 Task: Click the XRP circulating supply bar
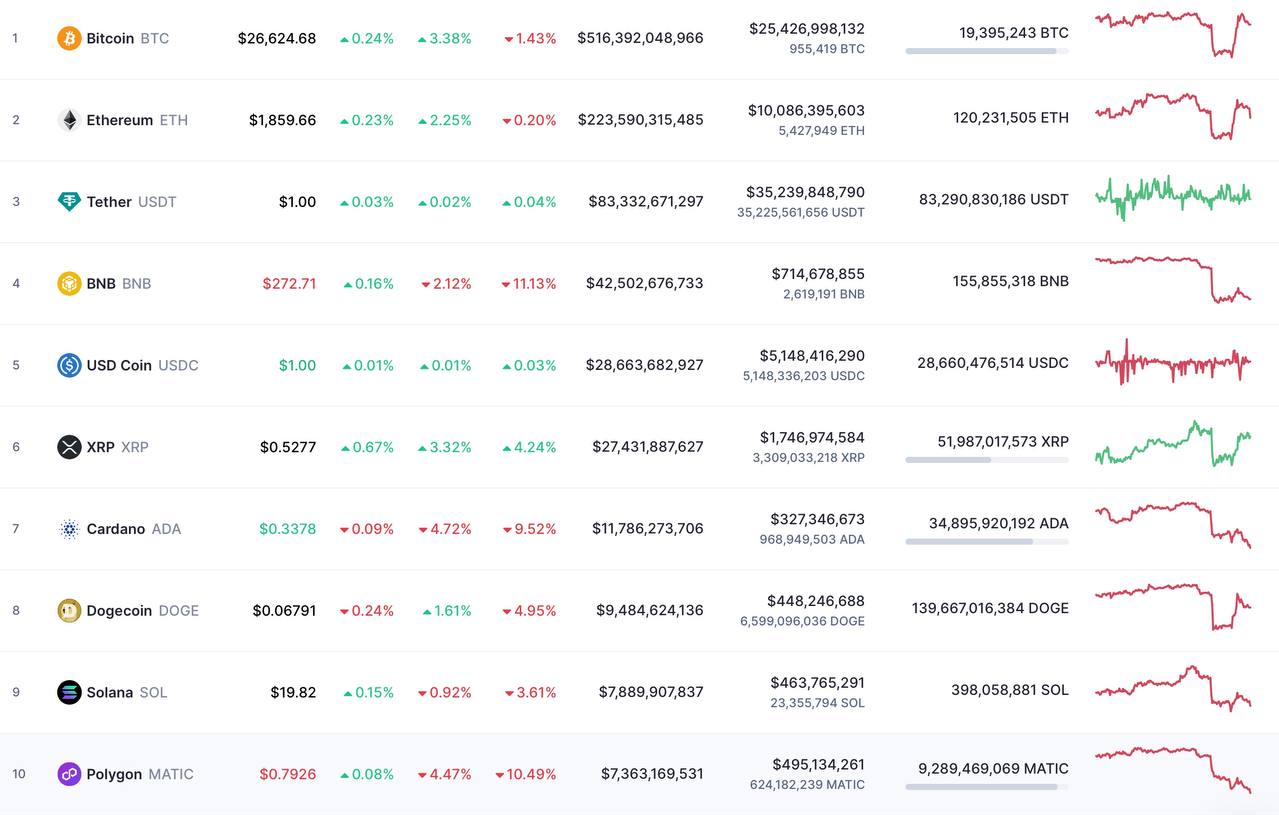986,460
